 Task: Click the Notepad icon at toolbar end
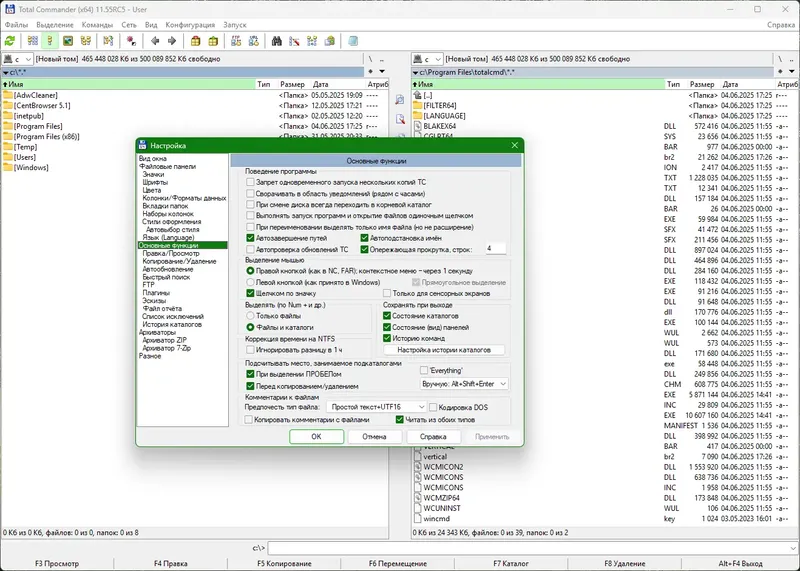click(353, 41)
